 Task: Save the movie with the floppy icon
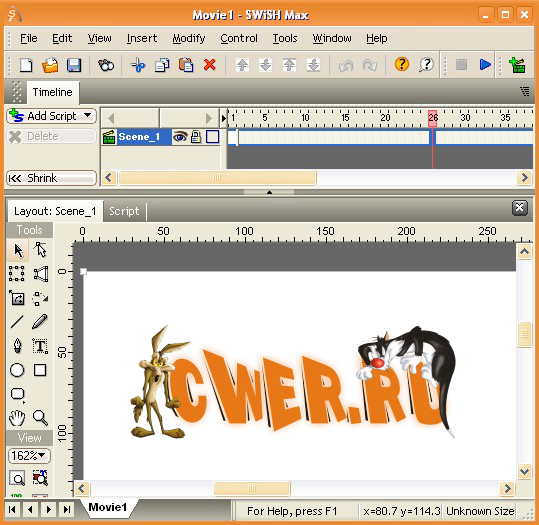pos(74,65)
